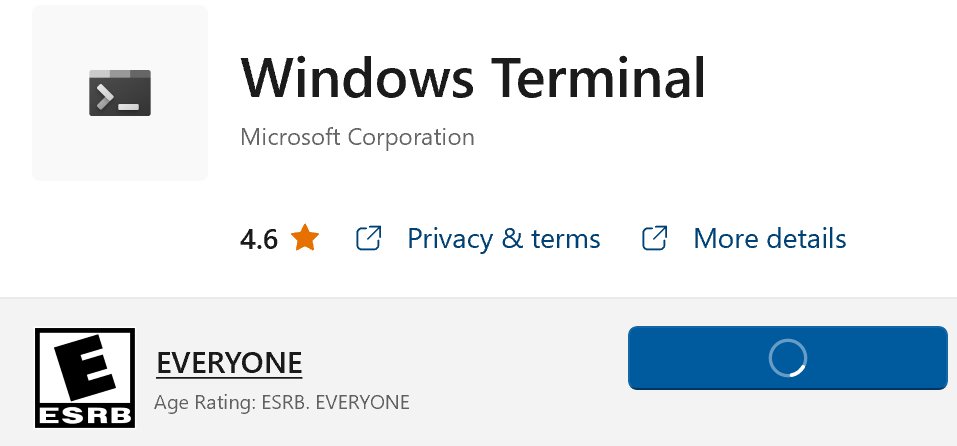Click external-link icon beside Privacy & terms
The image size is (957, 446).
(368, 239)
